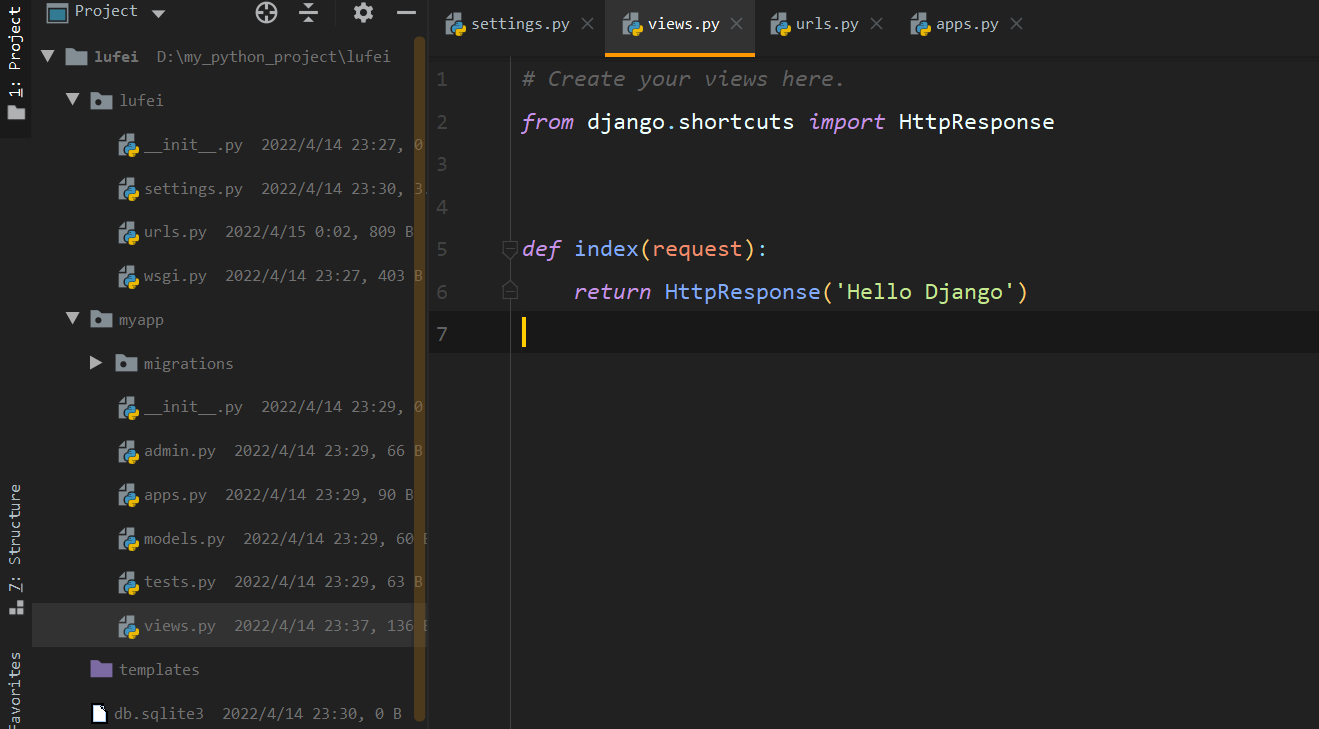
Task: Close the apps.py editor tab
Action: [1016, 24]
